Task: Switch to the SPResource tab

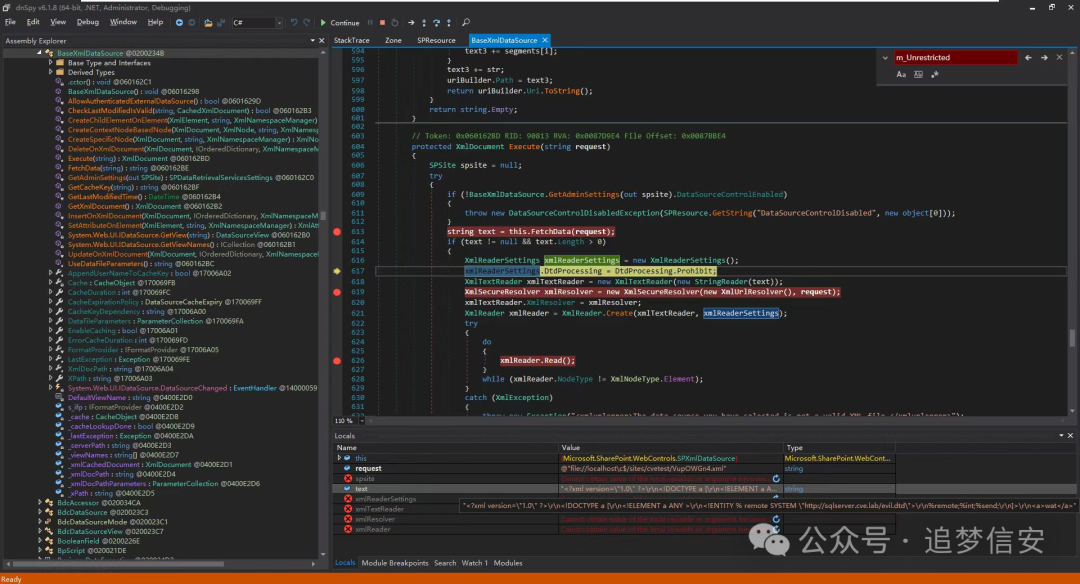Action: point(436,40)
